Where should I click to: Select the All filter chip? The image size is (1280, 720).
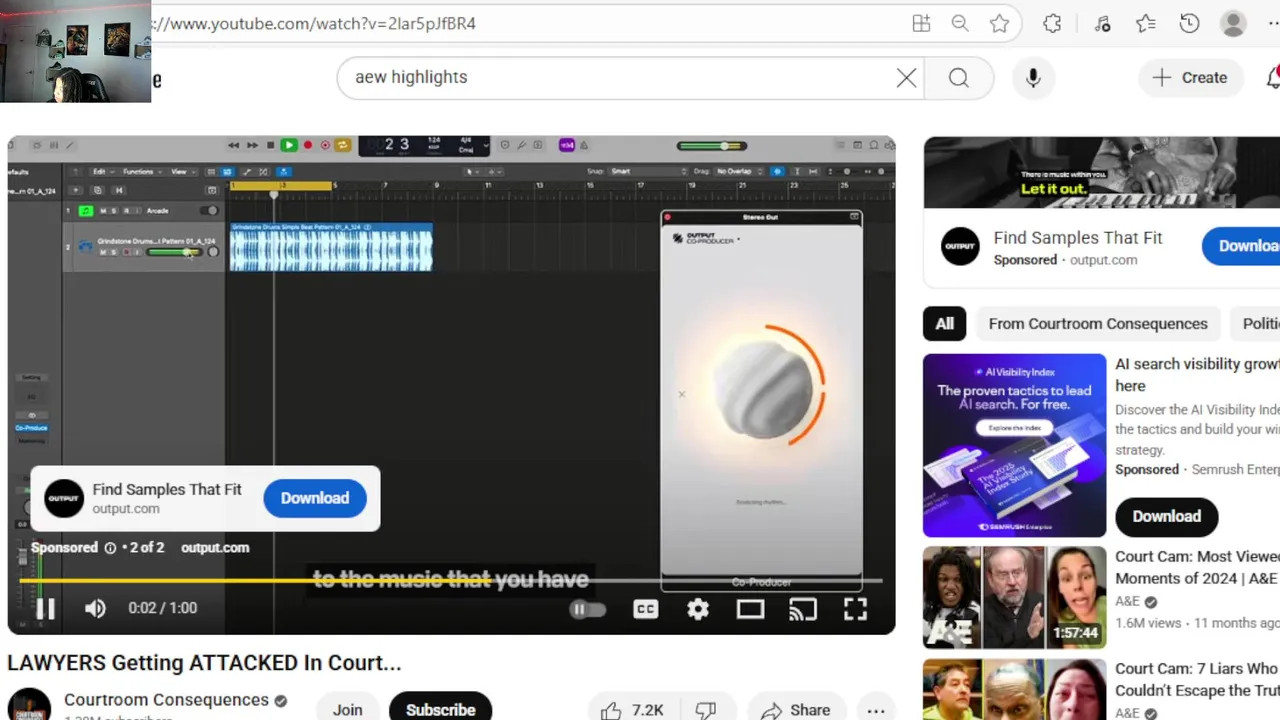coord(945,324)
